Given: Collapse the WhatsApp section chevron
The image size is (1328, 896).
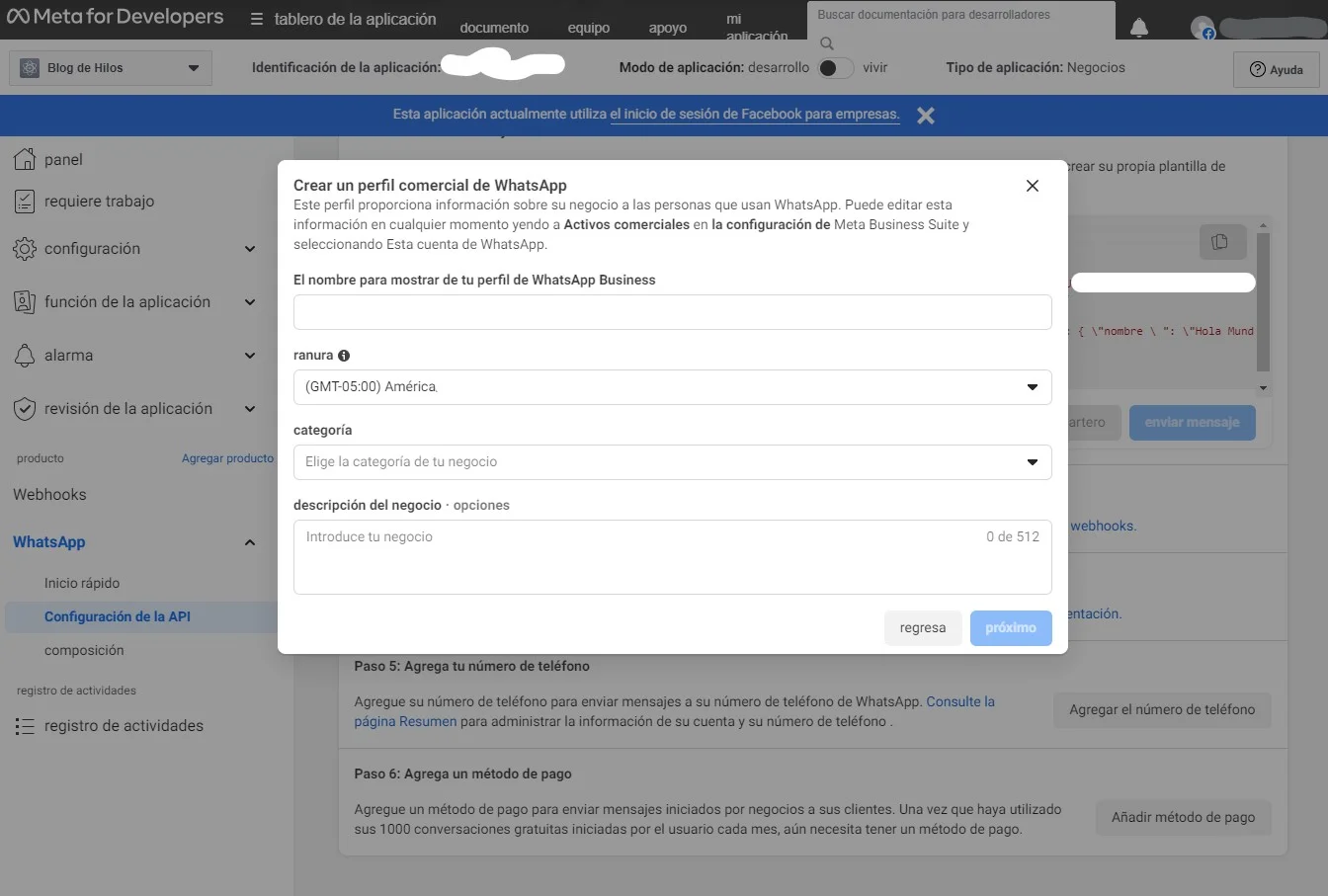Looking at the screenshot, I should tap(250, 542).
